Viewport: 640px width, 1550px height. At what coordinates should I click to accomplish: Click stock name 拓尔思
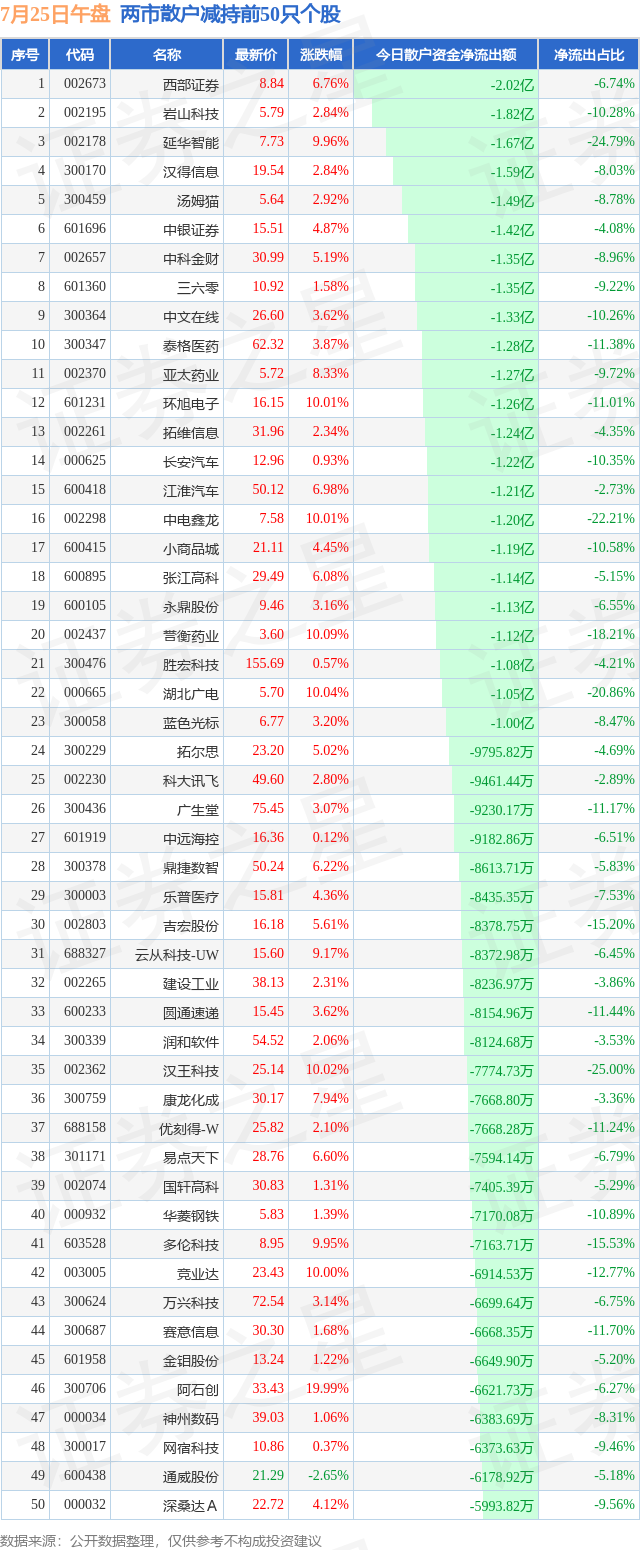[x=198, y=751]
